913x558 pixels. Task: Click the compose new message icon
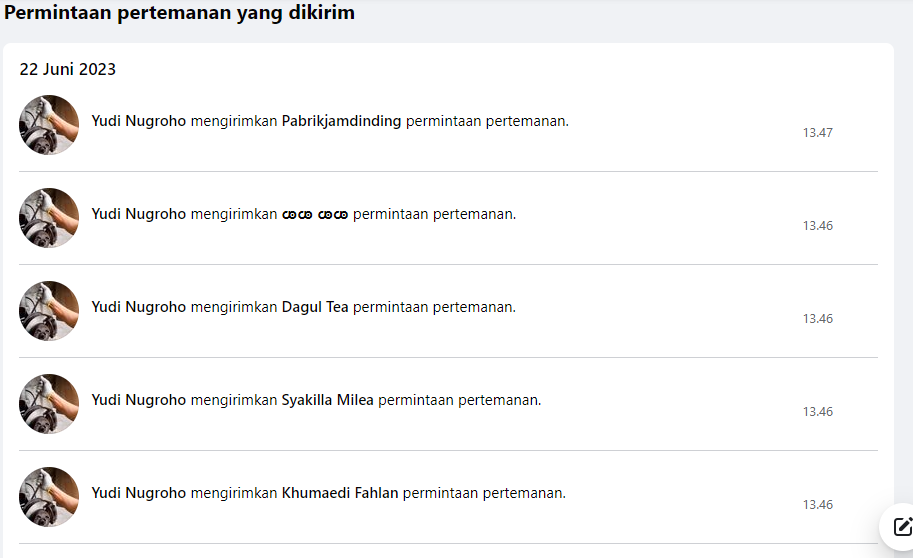[x=901, y=527]
